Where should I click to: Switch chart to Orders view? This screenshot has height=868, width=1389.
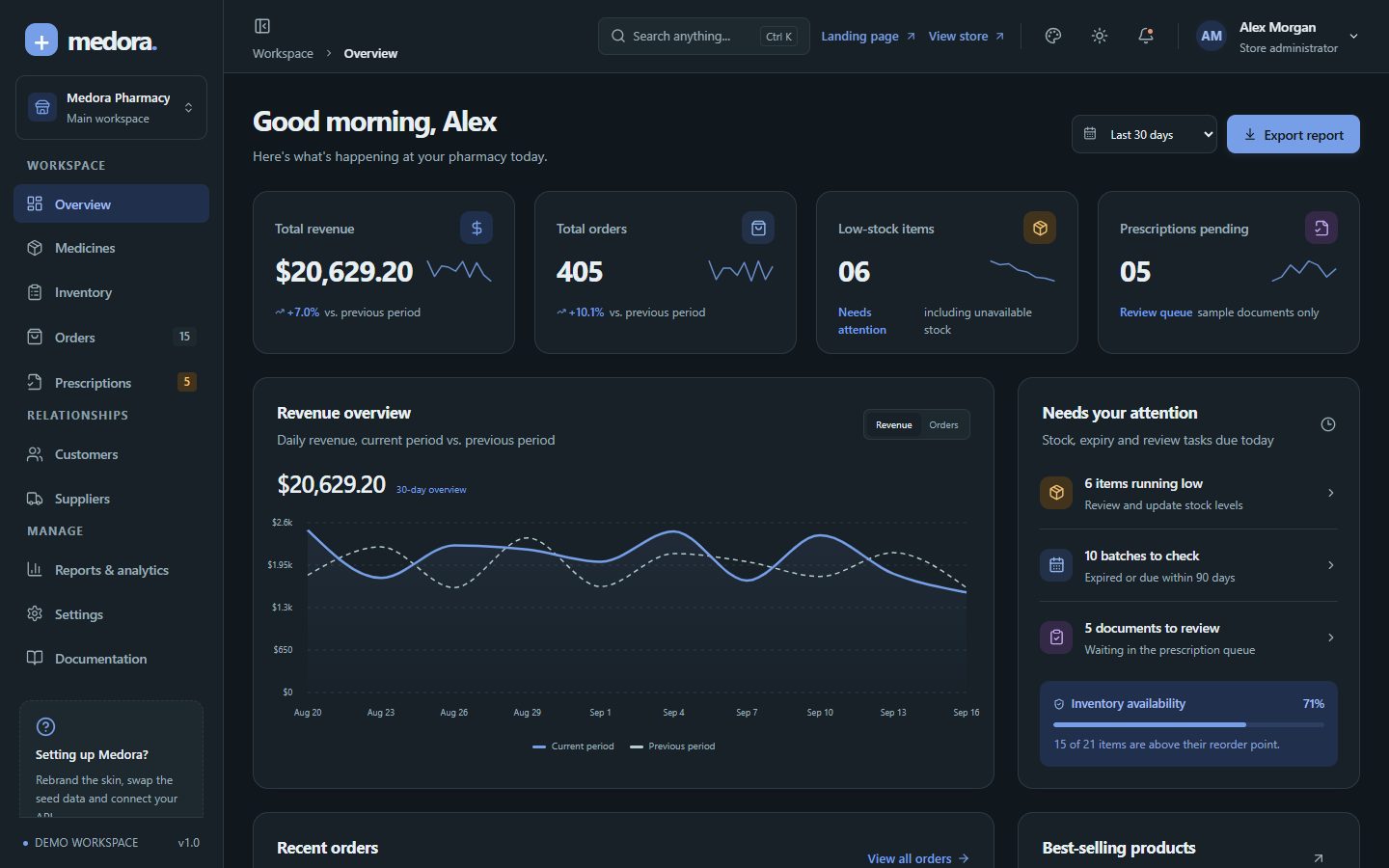tap(943, 424)
